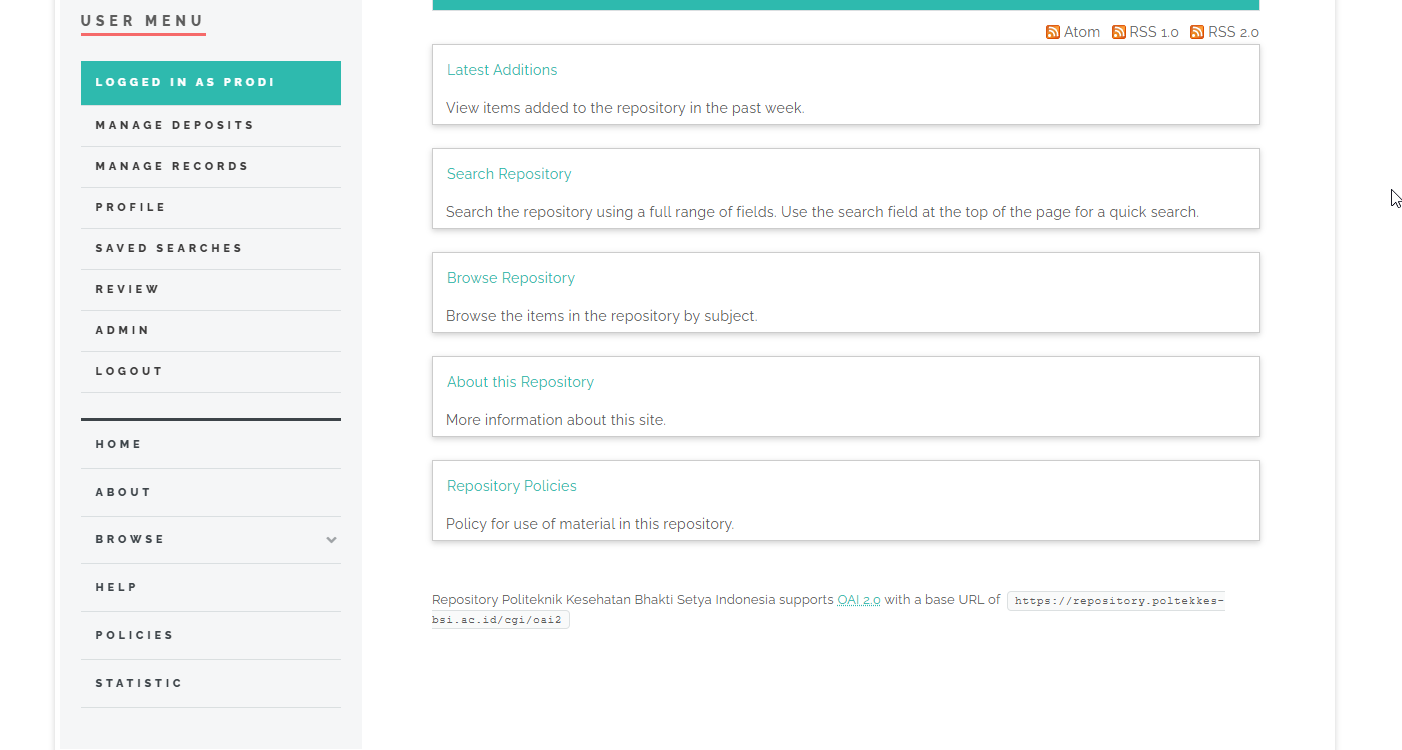
Task: Click the Search Repository link
Action: tap(509, 174)
